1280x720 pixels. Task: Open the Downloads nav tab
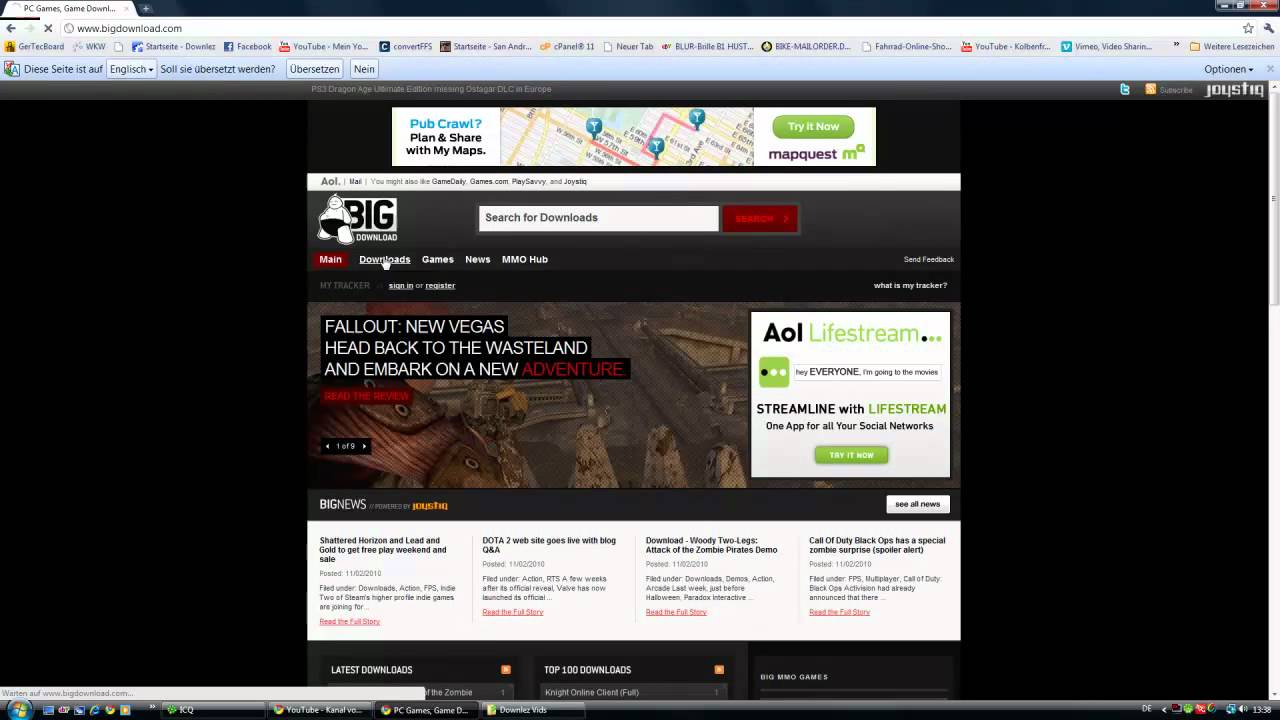[384, 259]
